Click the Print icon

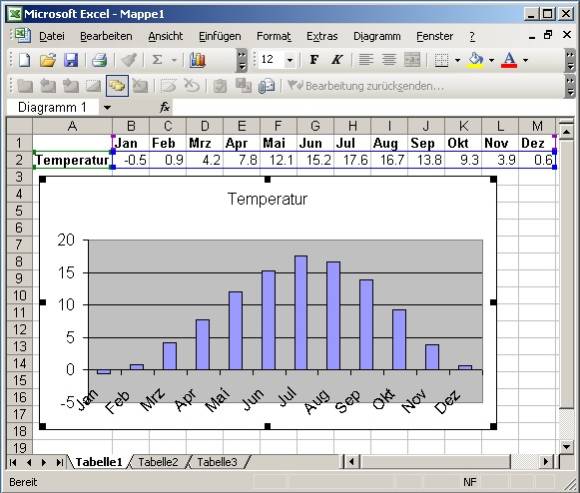pyautogui.click(x=99, y=60)
